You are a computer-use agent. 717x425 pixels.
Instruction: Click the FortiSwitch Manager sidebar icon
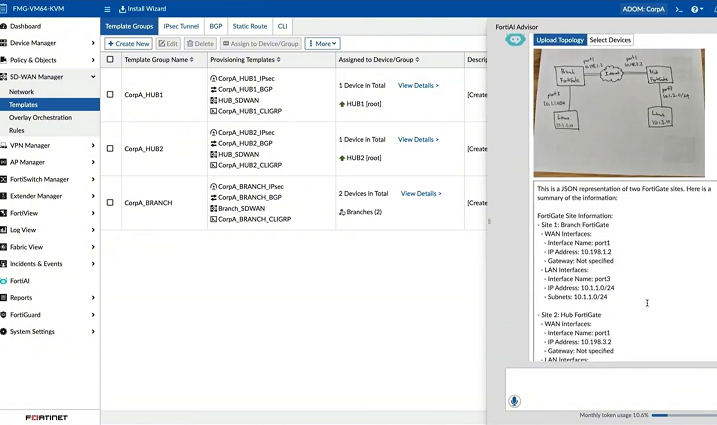[x=4, y=179]
